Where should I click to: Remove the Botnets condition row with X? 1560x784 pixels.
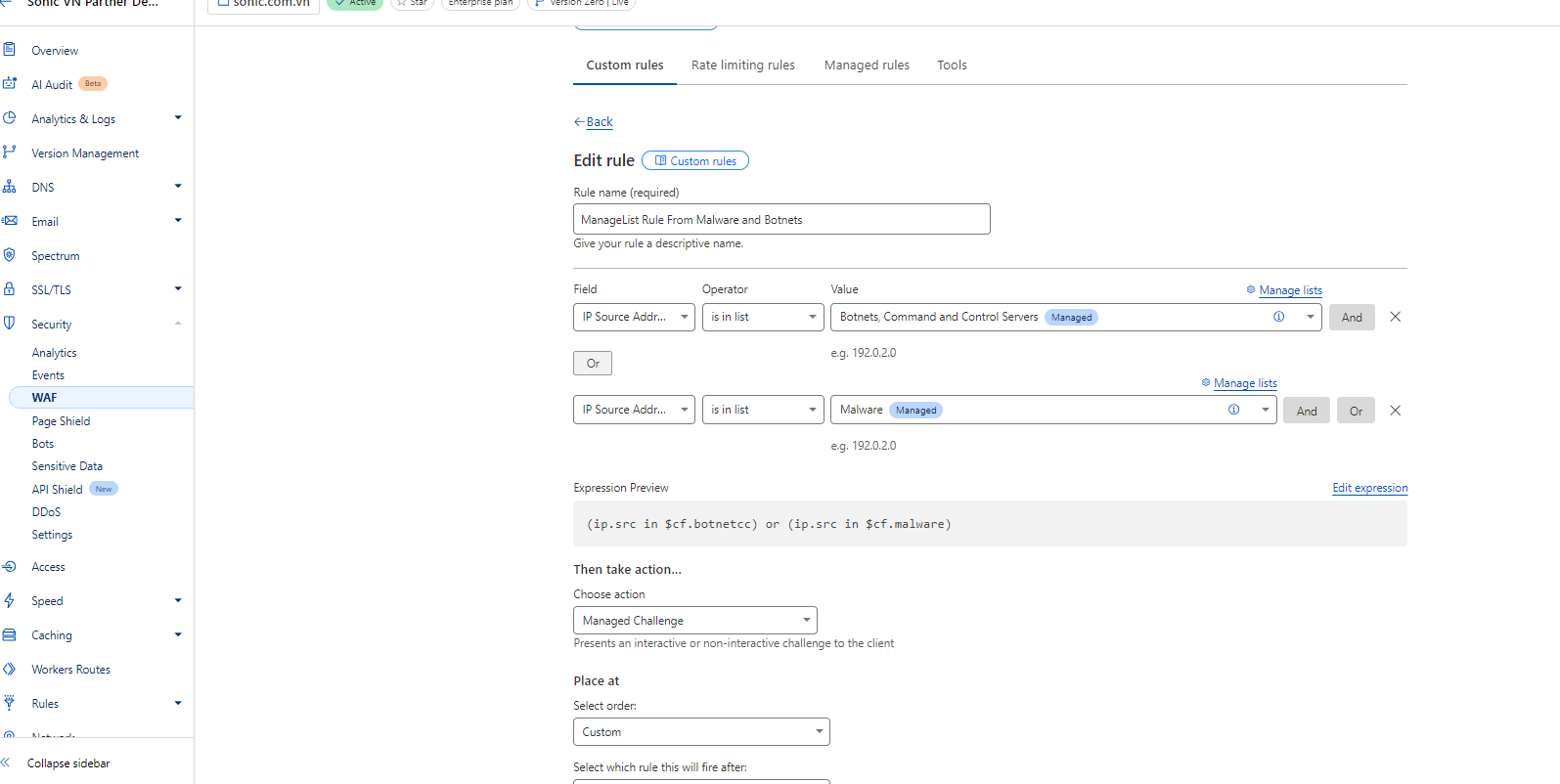click(x=1395, y=317)
